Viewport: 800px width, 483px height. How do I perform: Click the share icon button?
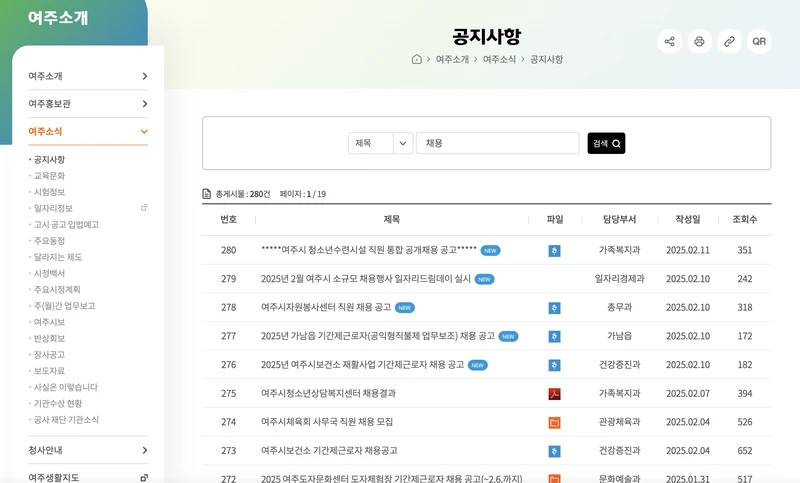669,41
